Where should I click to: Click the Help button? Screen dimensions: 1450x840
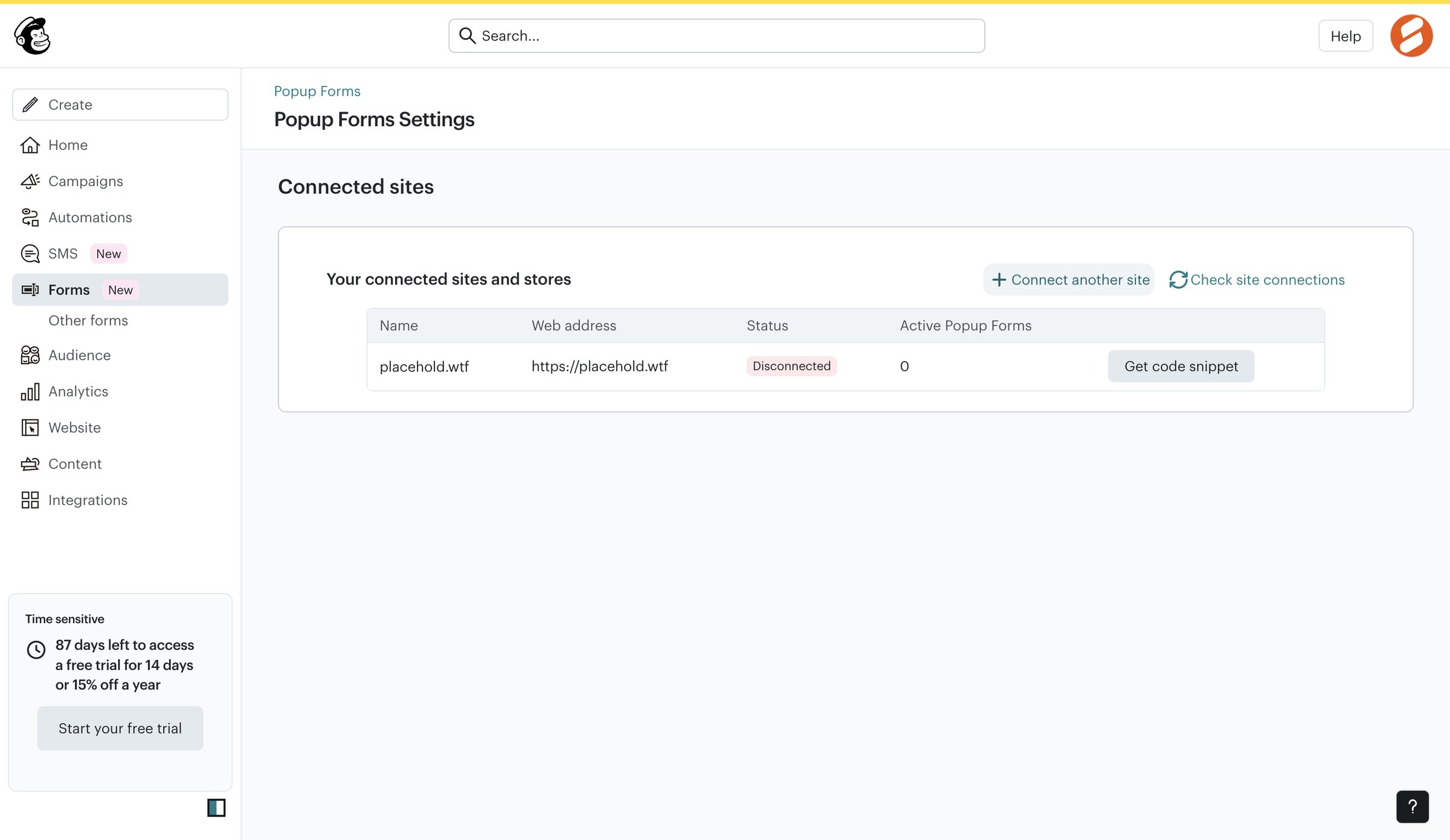1345,36
